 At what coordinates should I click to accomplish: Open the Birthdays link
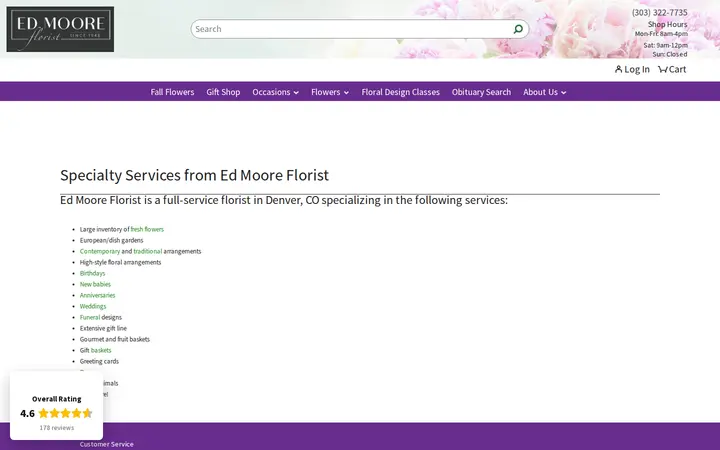(92, 273)
